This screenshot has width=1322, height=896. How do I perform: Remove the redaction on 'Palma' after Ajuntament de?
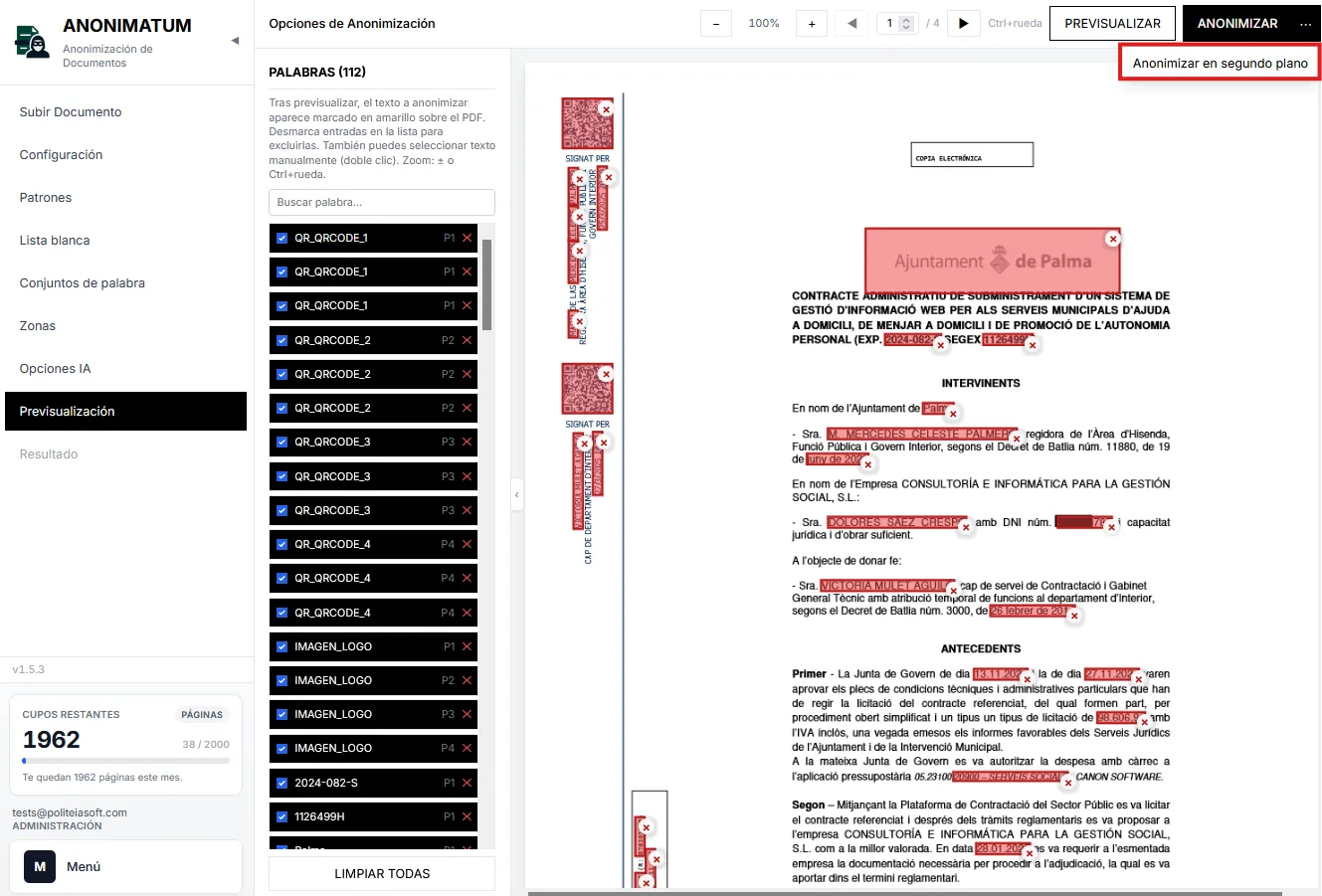952,414
